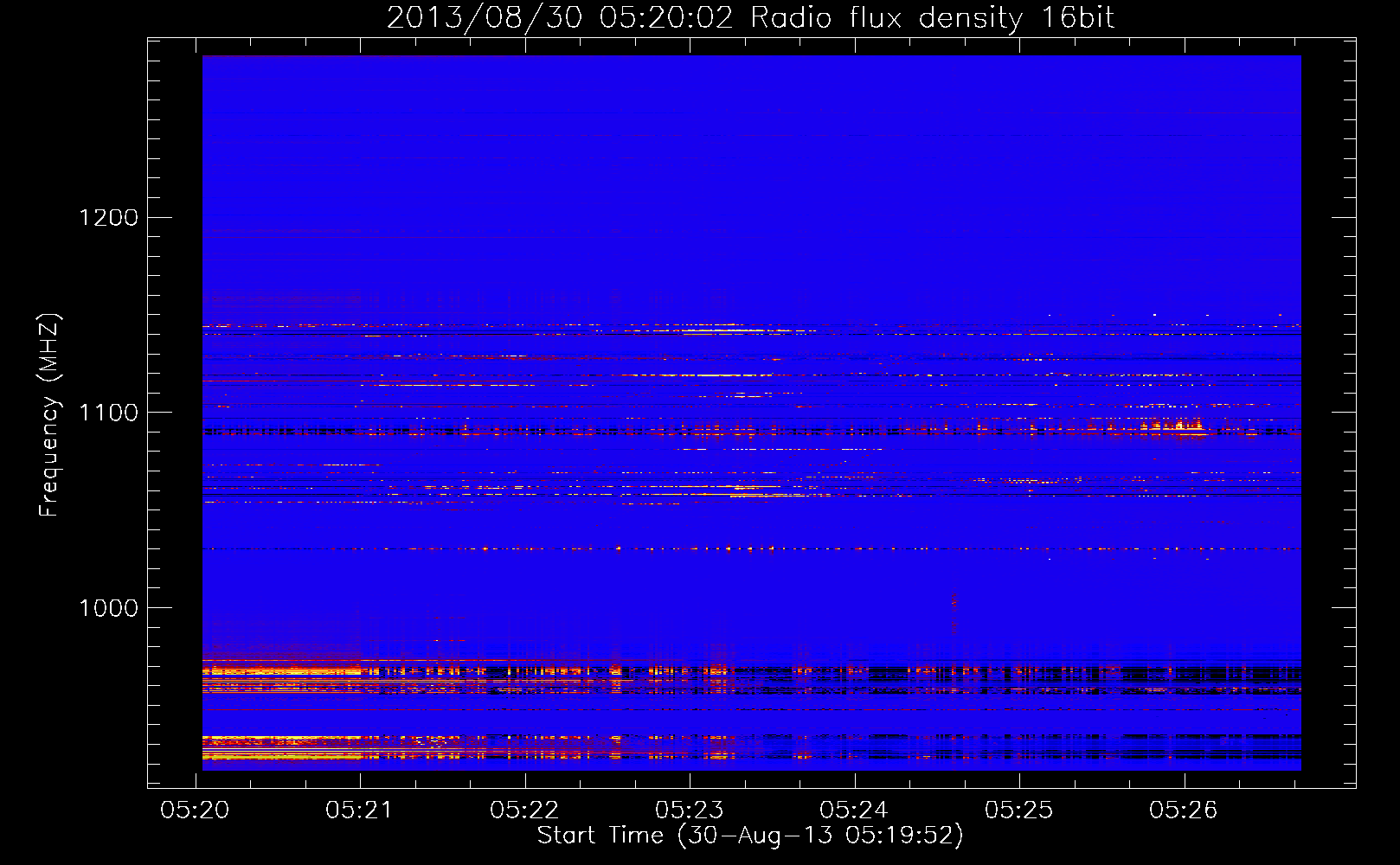
Task: Click the 05:23 time axis label
Action: pyautogui.click(x=690, y=811)
